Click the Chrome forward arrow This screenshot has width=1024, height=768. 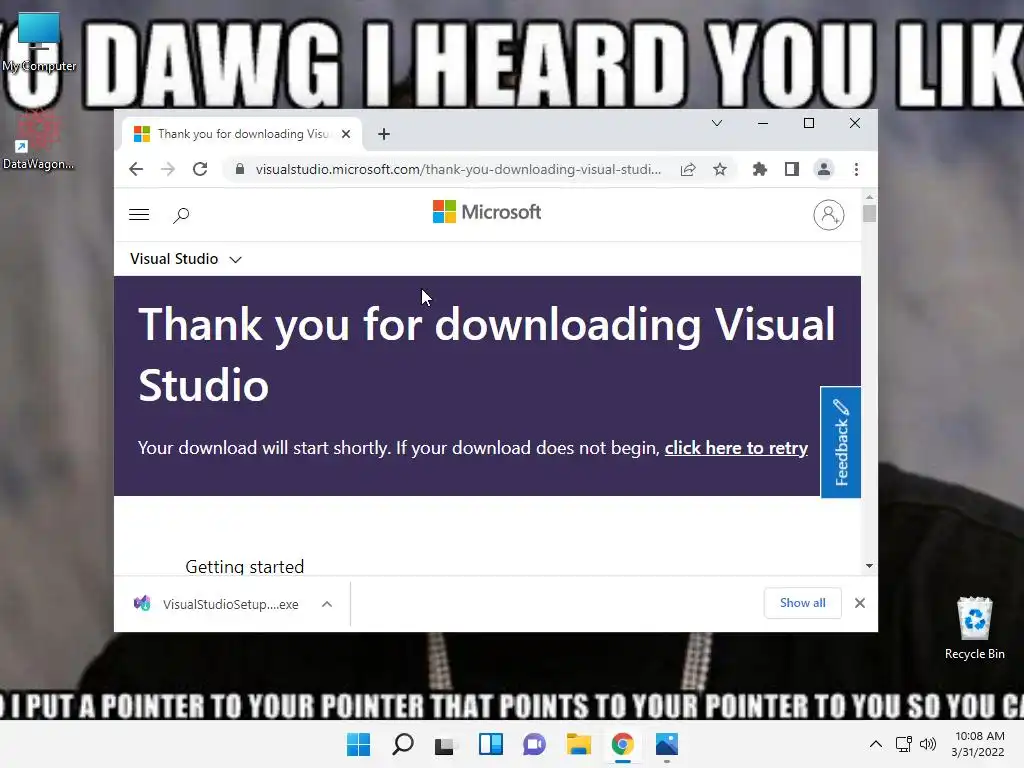pyautogui.click(x=168, y=169)
